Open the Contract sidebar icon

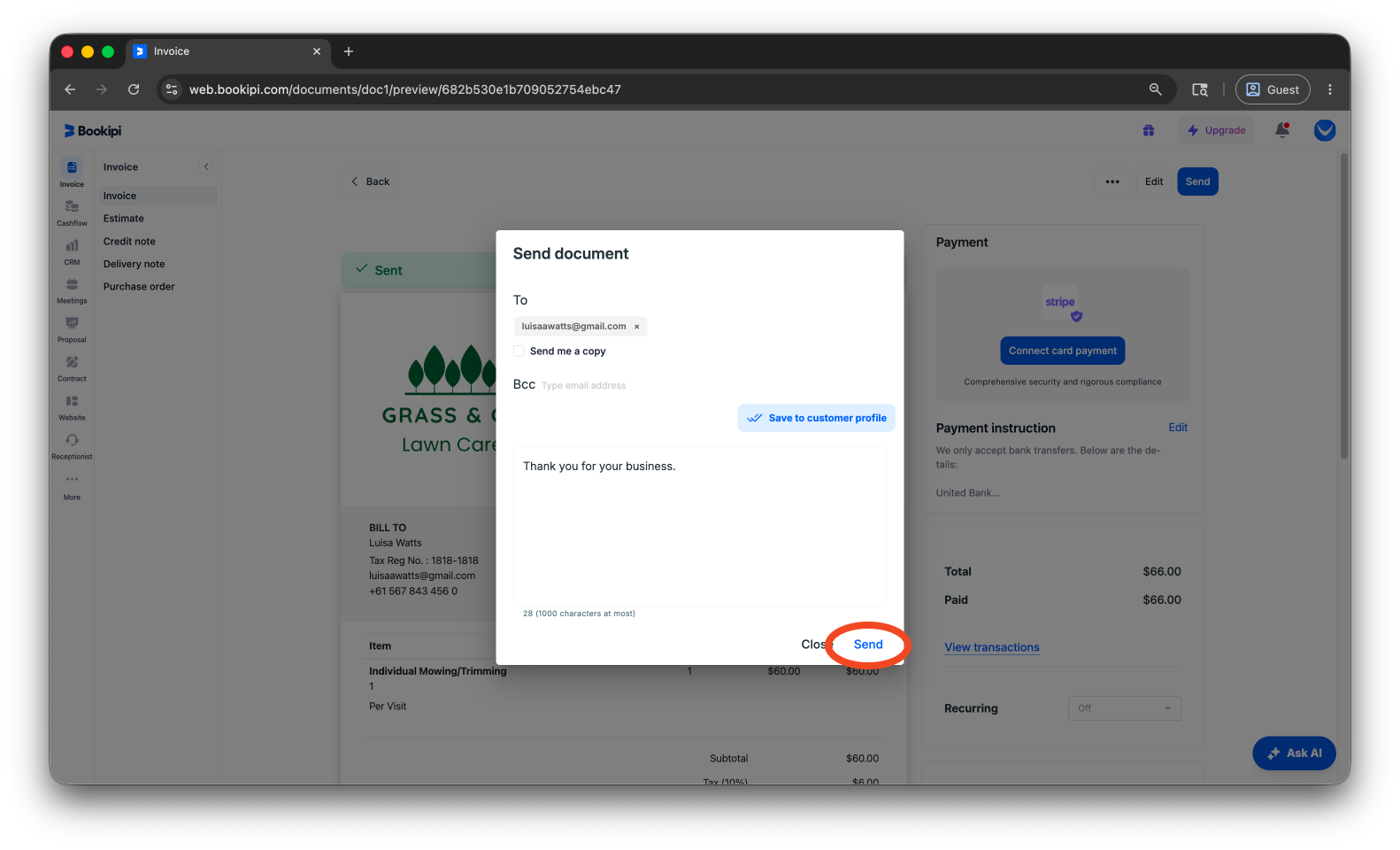coord(72,367)
